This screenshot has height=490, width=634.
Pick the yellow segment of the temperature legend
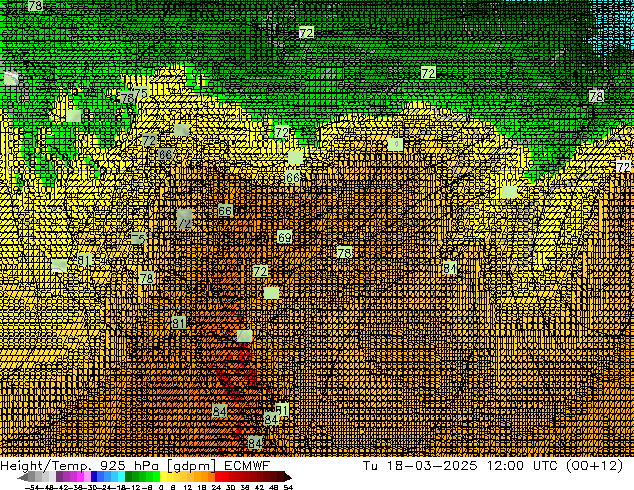(x=170, y=477)
